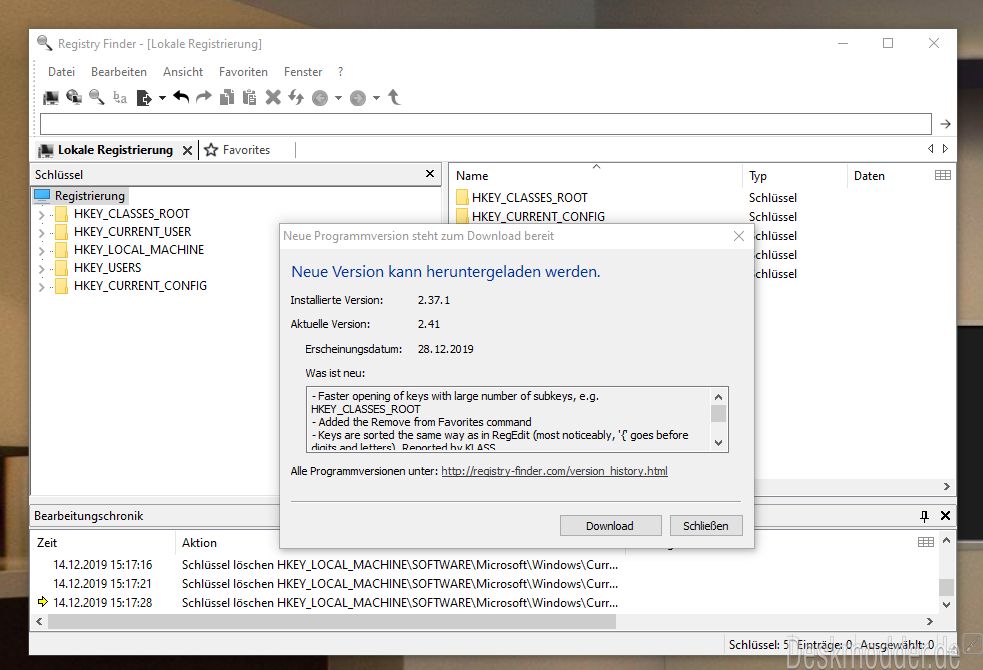Viewport: 983px width, 670px height.
Task: Click the Schließen button
Action: click(706, 526)
